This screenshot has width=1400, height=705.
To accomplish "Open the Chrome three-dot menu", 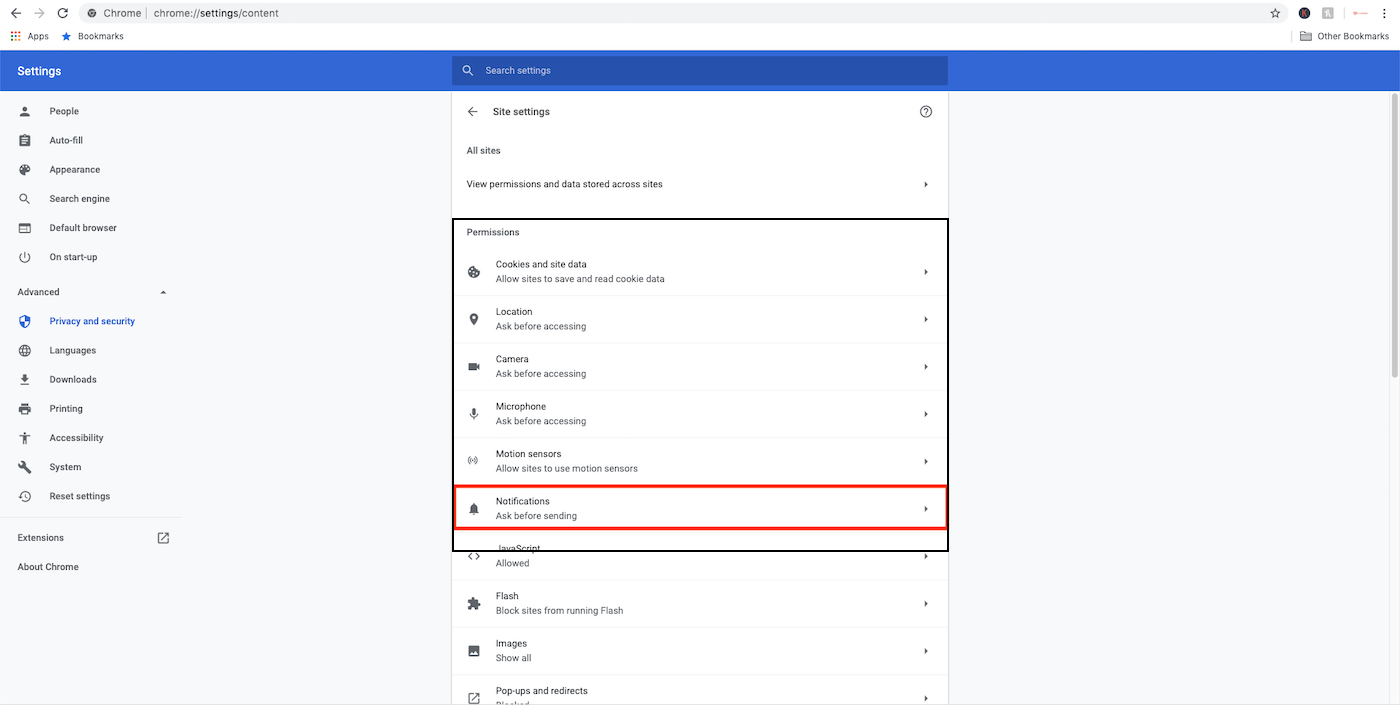I will pos(1386,13).
